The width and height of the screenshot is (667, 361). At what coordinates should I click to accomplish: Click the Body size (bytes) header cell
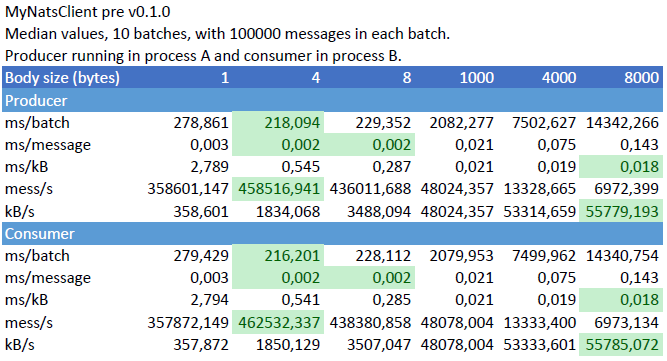pyautogui.click(x=63, y=78)
